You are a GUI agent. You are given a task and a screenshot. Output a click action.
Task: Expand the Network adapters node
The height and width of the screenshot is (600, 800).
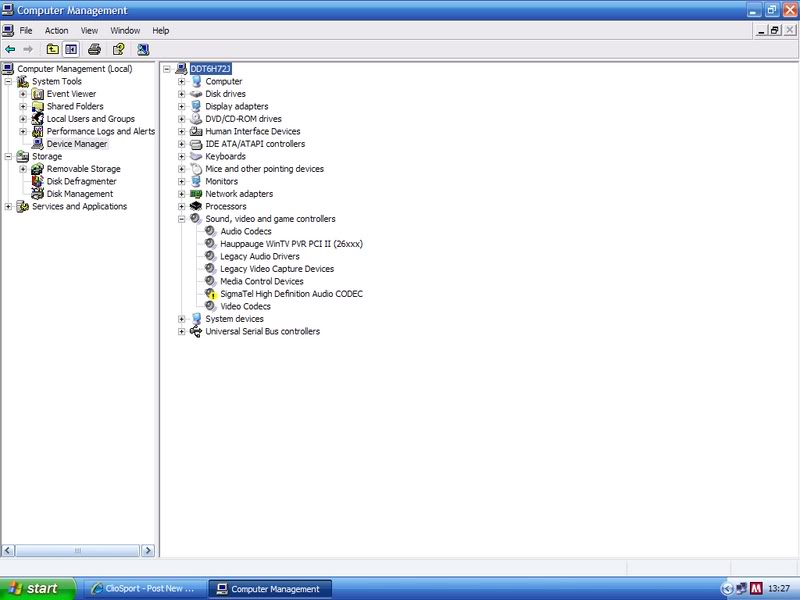pyautogui.click(x=182, y=194)
